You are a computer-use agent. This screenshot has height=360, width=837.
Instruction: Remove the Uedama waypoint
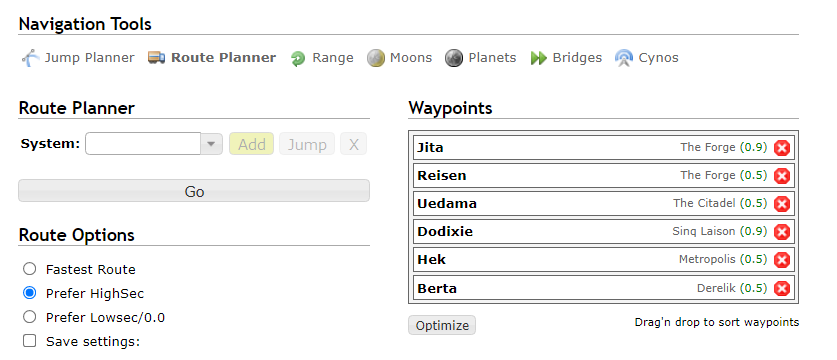coord(781,204)
